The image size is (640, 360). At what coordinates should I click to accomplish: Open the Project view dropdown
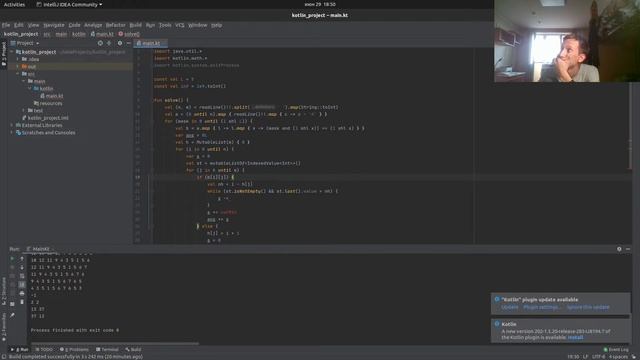[x=25, y=43]
